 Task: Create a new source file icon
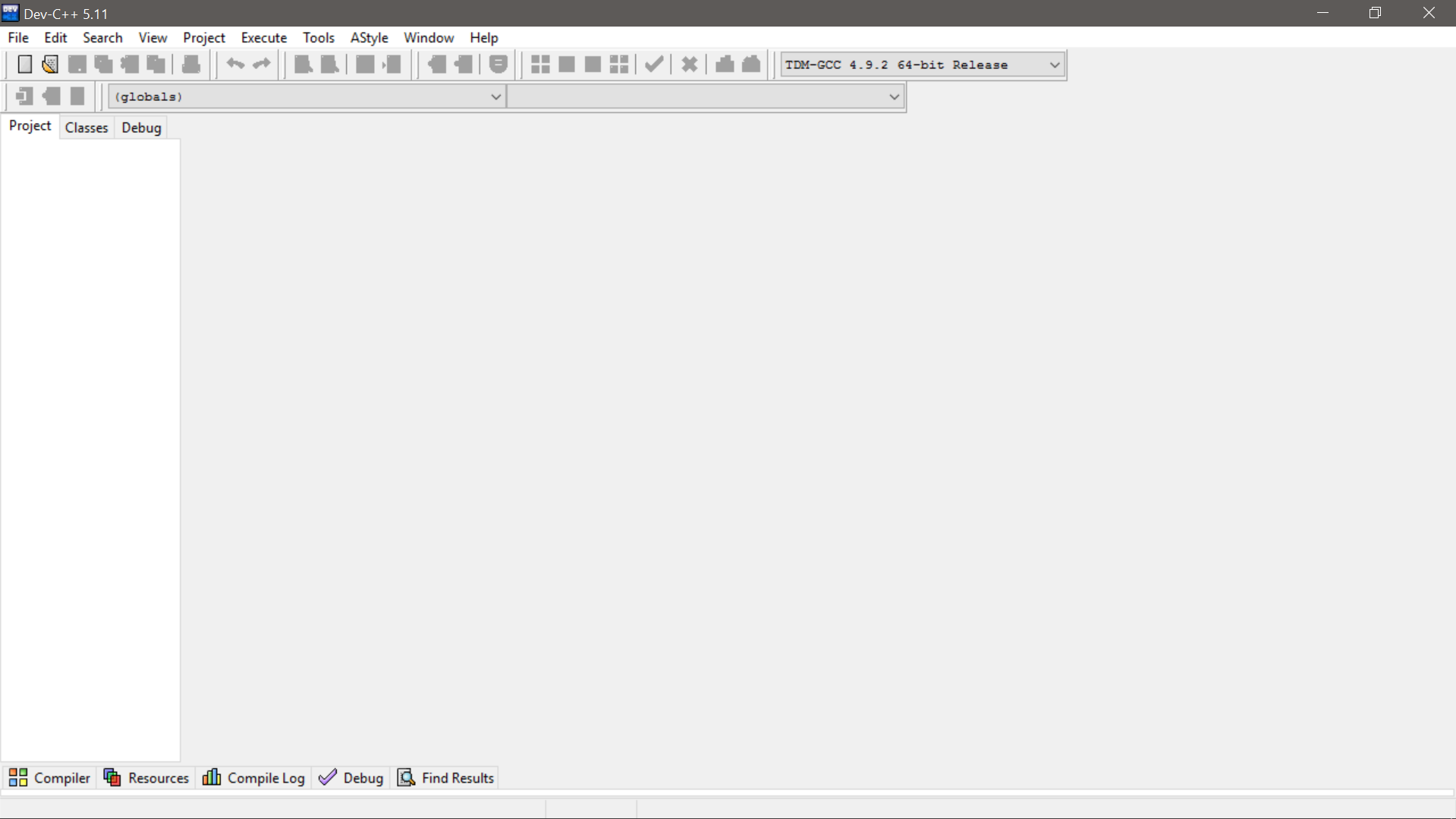click(24, 65)
